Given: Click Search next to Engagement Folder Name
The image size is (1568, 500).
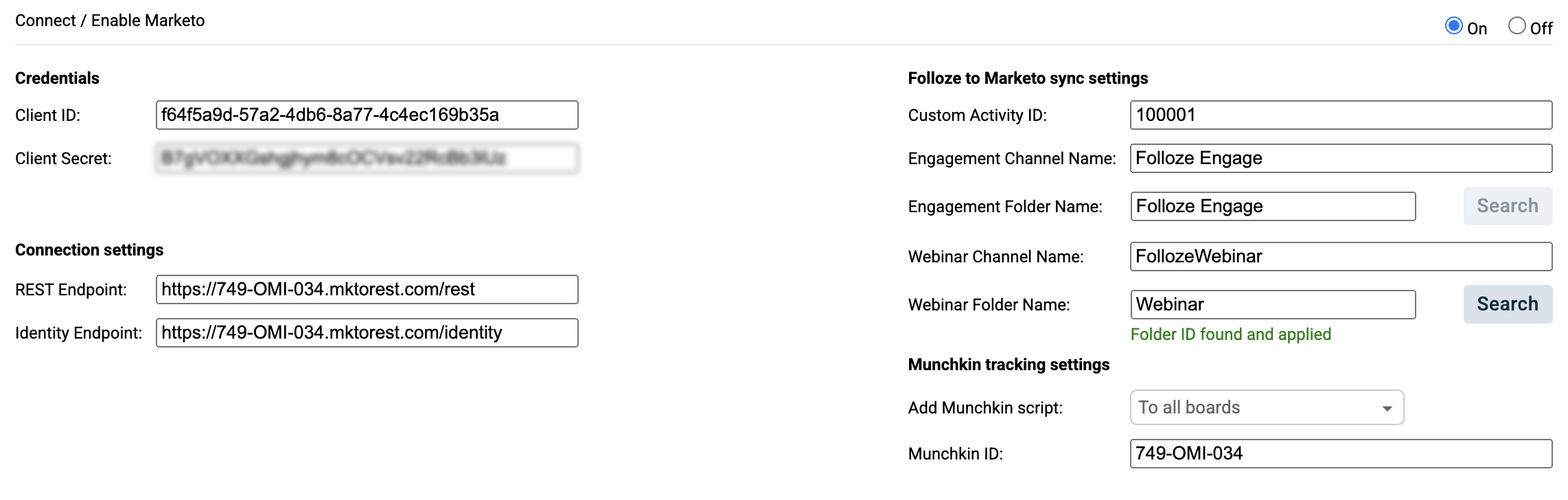Looking at the screenshot, I should [x=1507, y=206].
